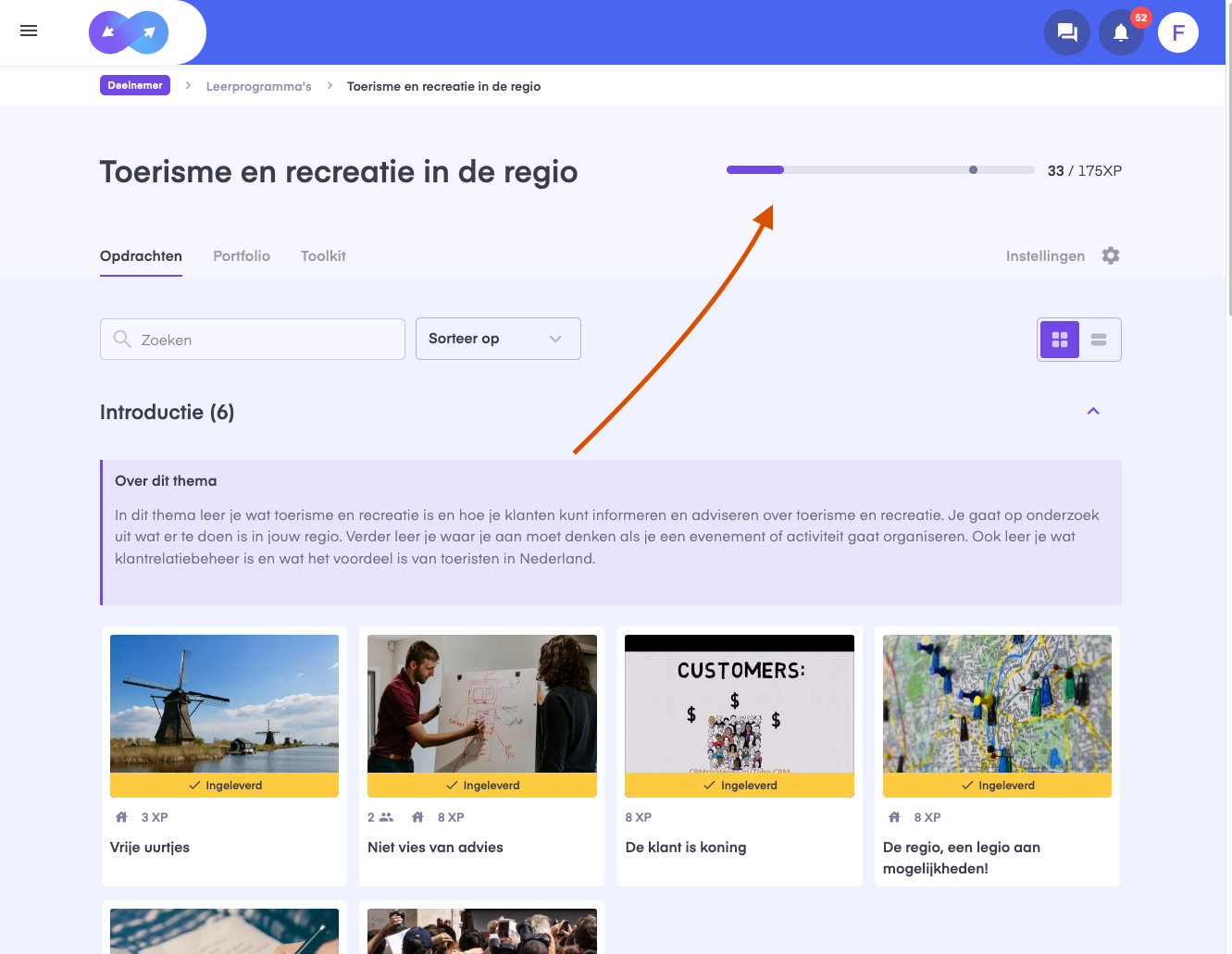Image resolution: width=1232 pixels, height=954 pixels.
Task: Click the infinity logo in header
Action: (x=129, y=32)
